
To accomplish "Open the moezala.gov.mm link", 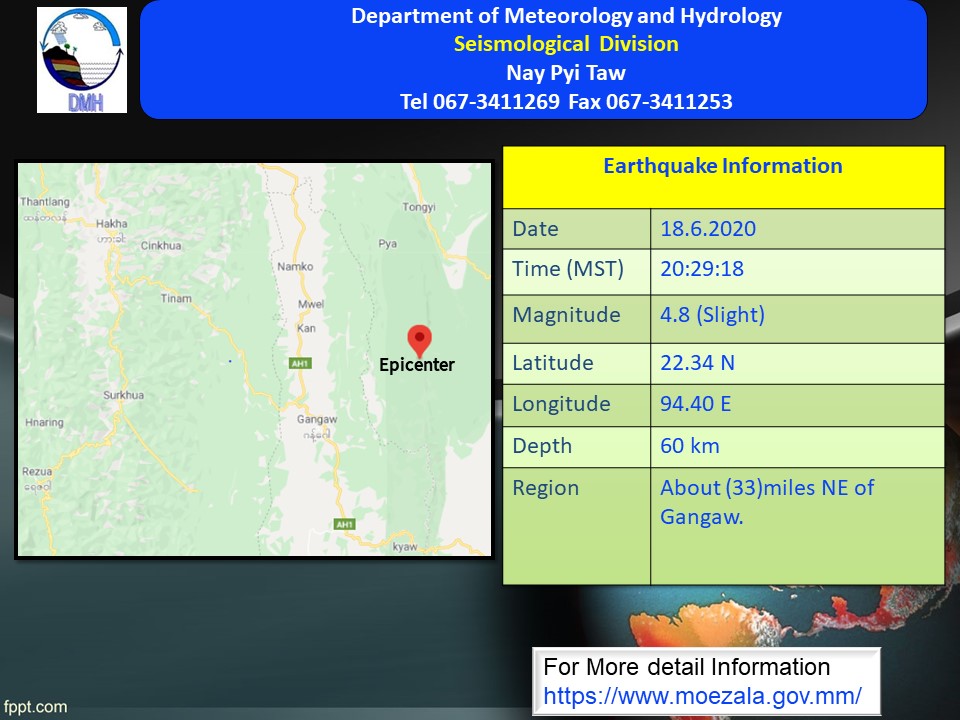I will tap(702, 695).
